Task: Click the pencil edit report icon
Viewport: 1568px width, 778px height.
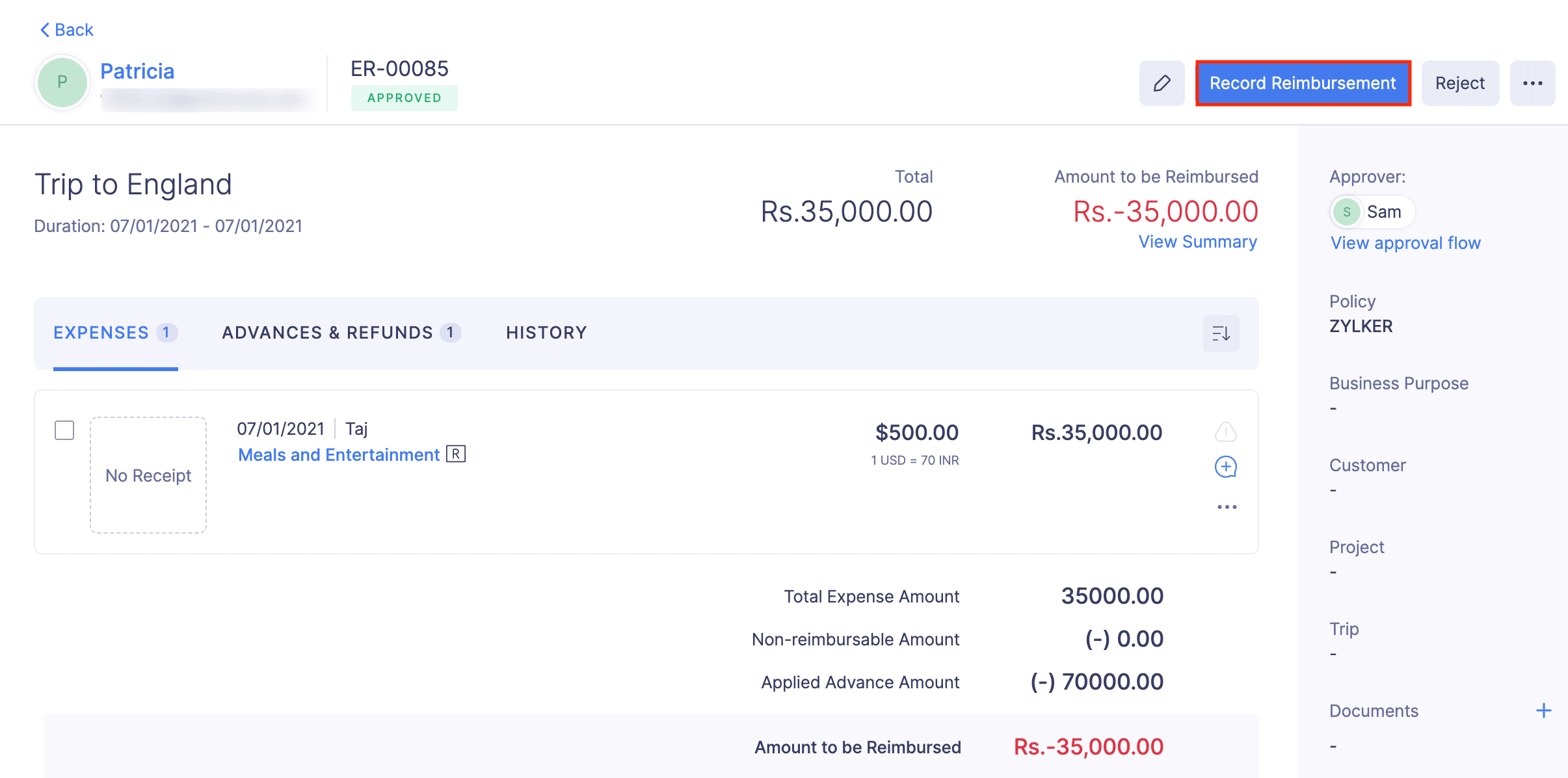Action: tap(1162, 83)
